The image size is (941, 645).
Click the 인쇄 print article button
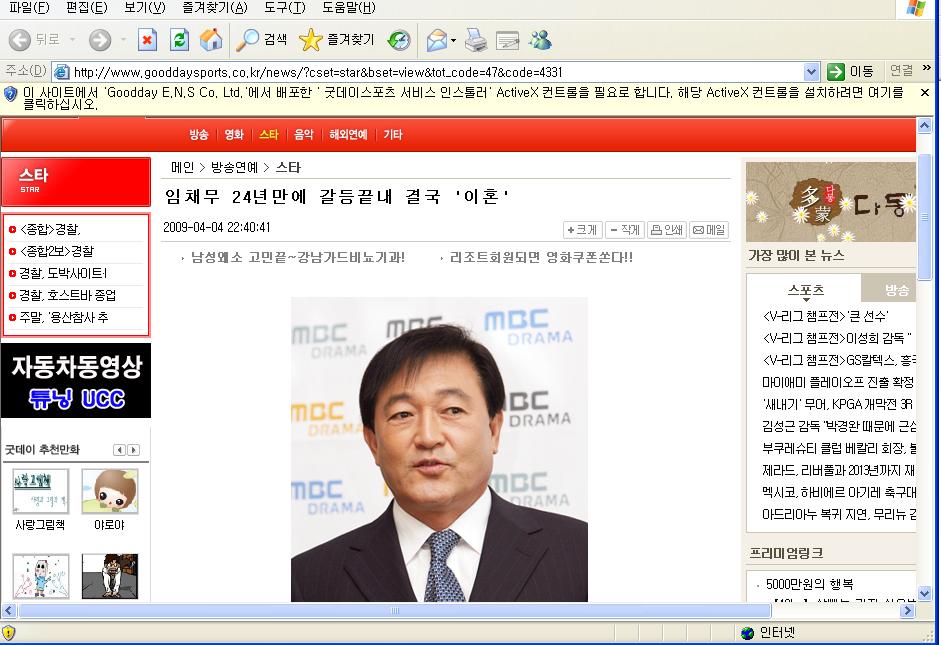click(x=667, y=229)
